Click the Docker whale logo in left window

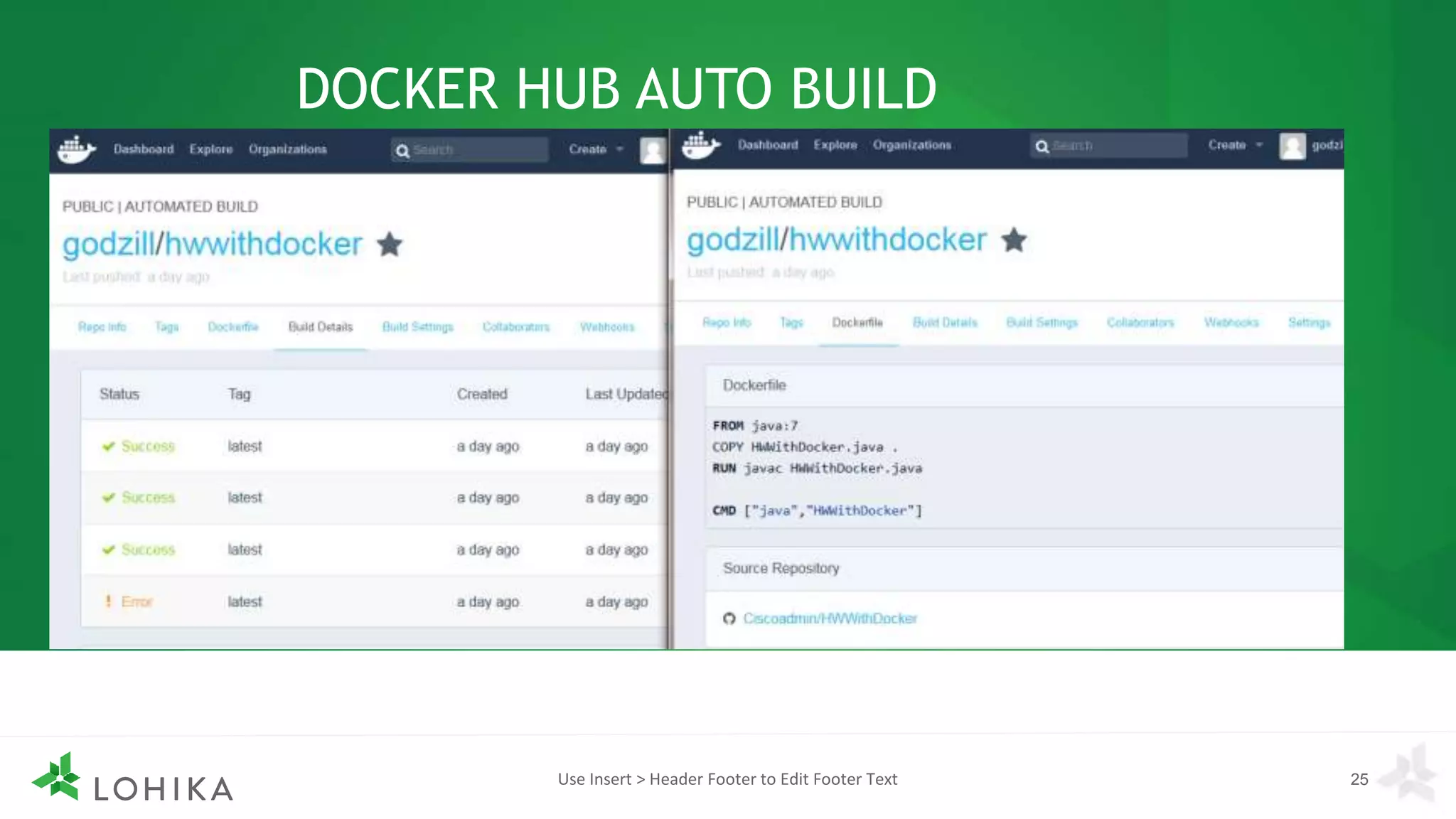[x=76, y=149]
